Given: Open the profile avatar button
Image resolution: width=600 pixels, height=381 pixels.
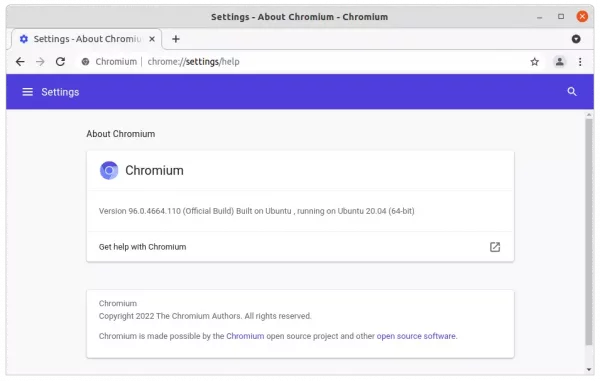Looking at the screenshot, I should (x=559, y=62).
